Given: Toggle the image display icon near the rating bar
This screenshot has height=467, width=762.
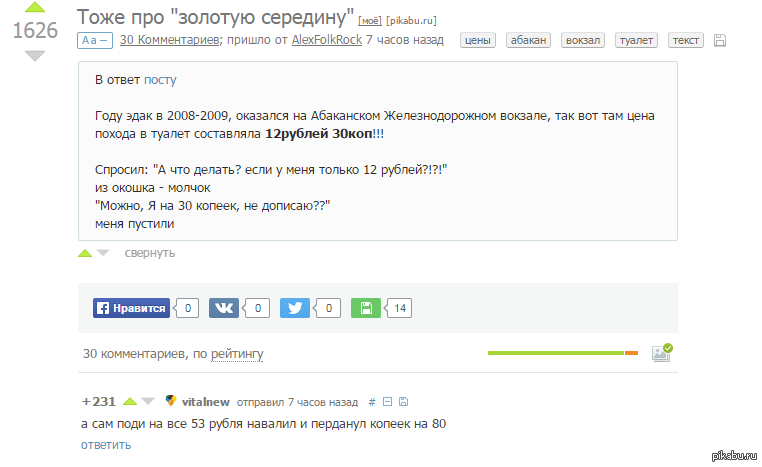Looking at the screenshot, I should 661,352.
